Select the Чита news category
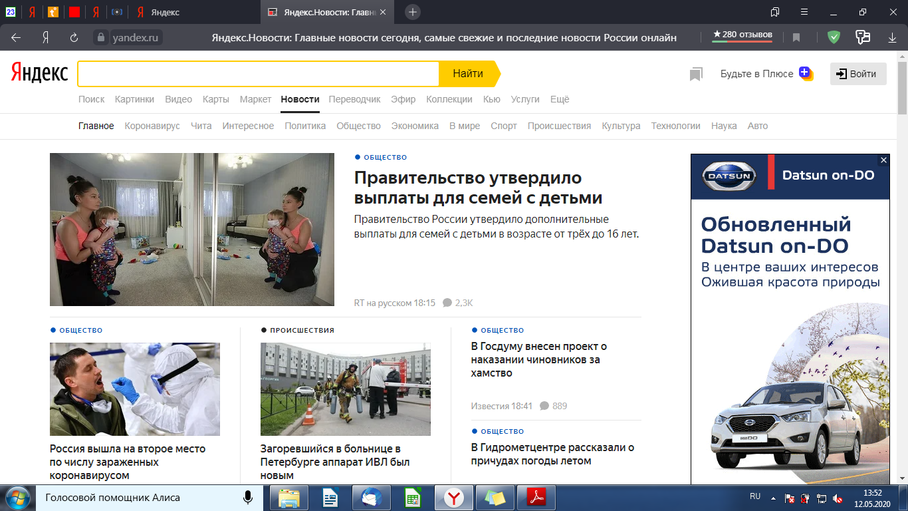Viewport: 908px width, 511px height. 201,126
